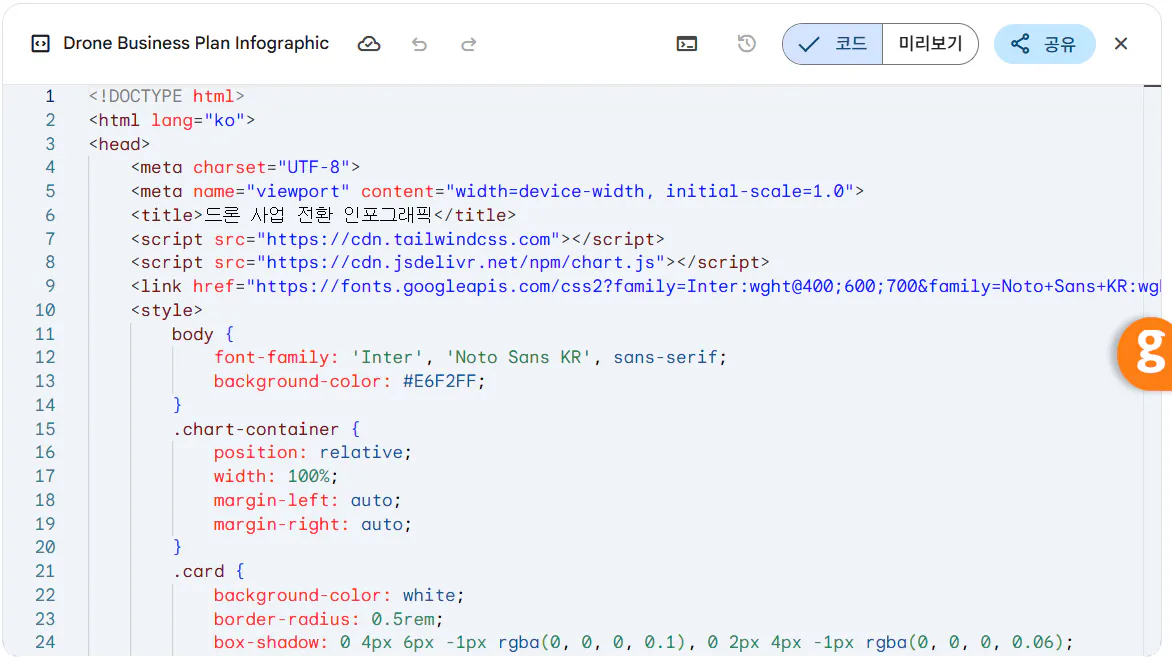The image size is (1172, 657).
Task: Click the margin-left: auto line
Action: coord(307,500)
